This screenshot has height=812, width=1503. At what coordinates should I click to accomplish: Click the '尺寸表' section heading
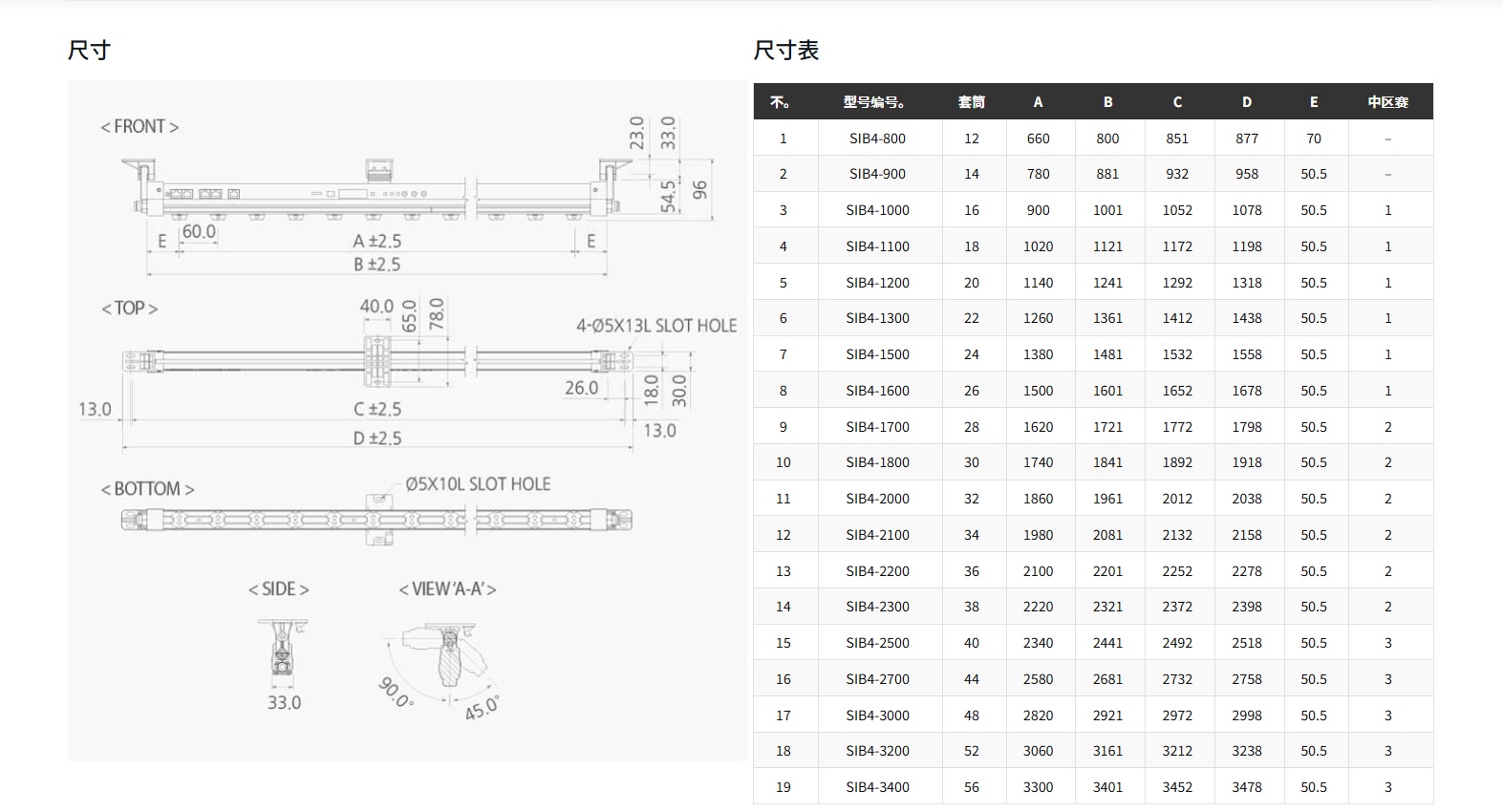[785, 51]
